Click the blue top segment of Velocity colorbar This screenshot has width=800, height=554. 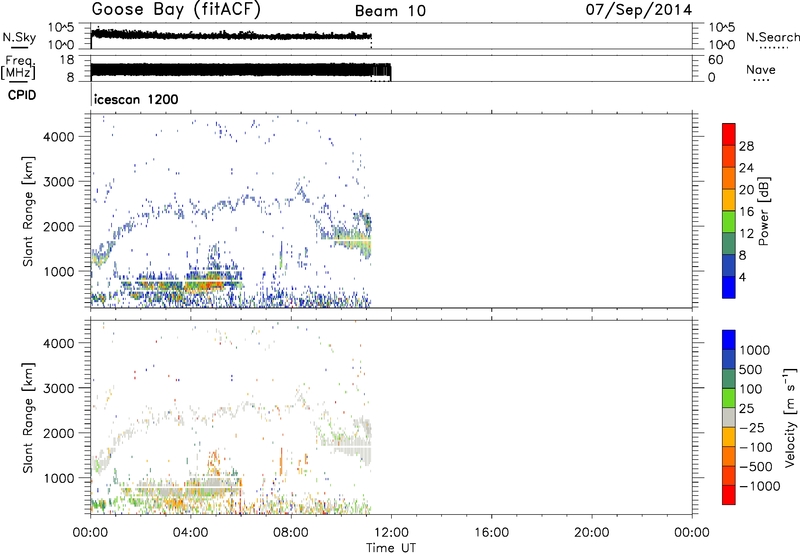729,340
